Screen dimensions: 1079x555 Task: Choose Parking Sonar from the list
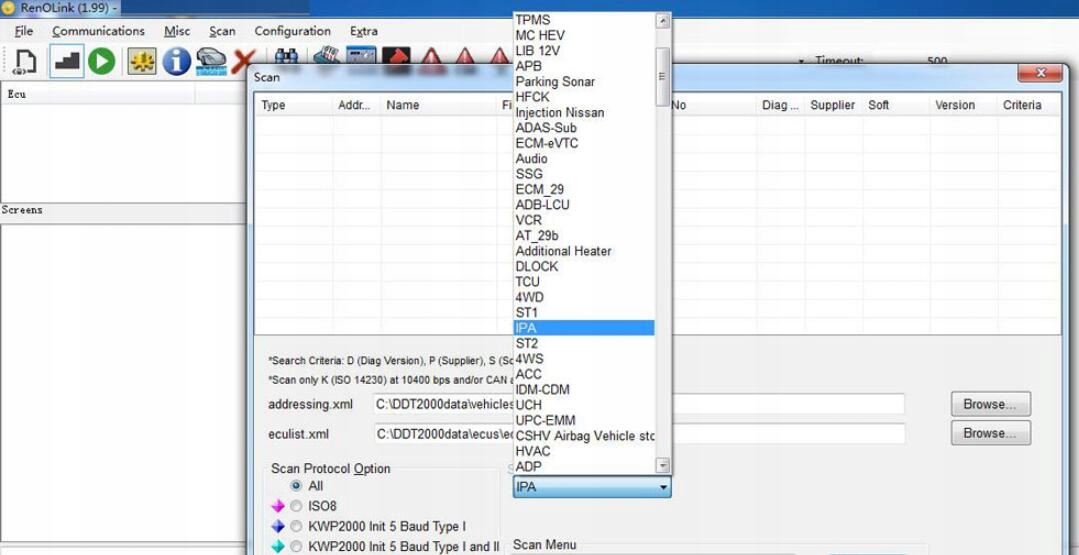[x=584, y=82]
